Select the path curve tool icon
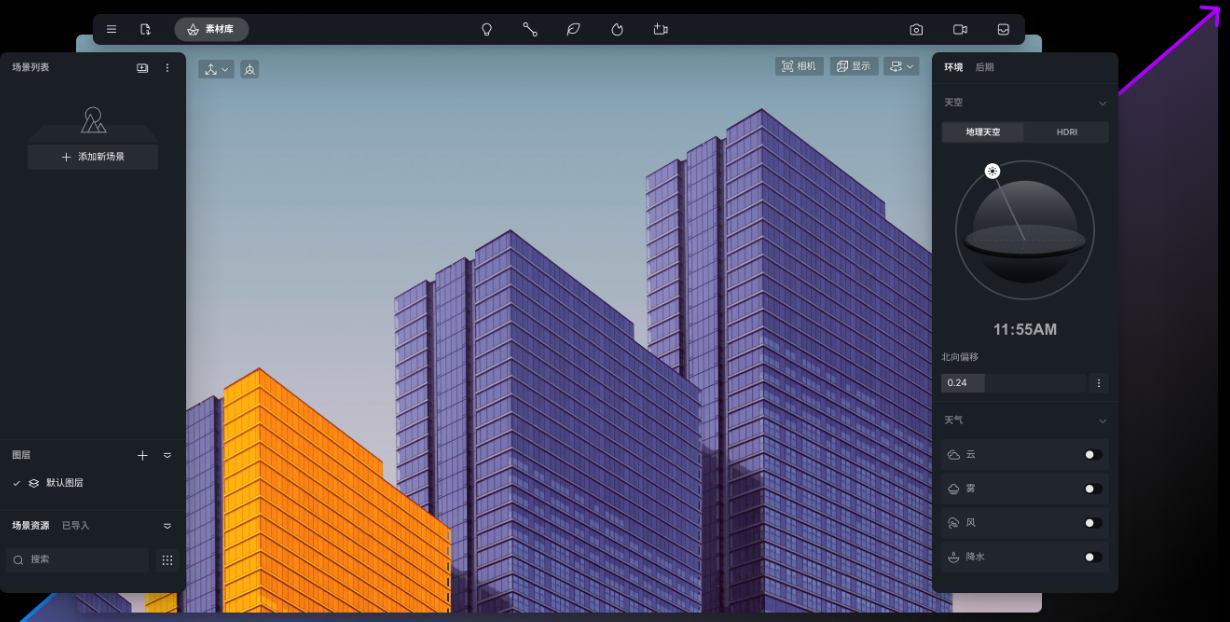The image size is (1230, 622). pos(530,29)
